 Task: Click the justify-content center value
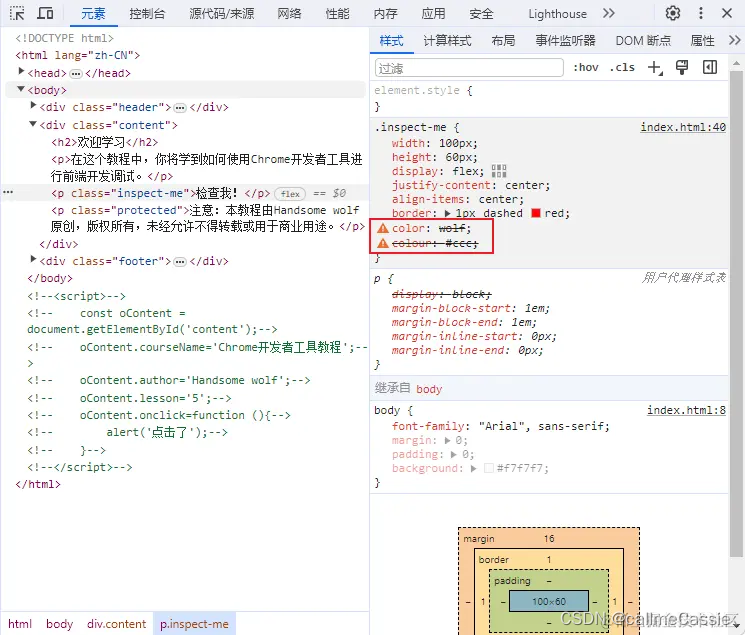[x=526, y=185]
